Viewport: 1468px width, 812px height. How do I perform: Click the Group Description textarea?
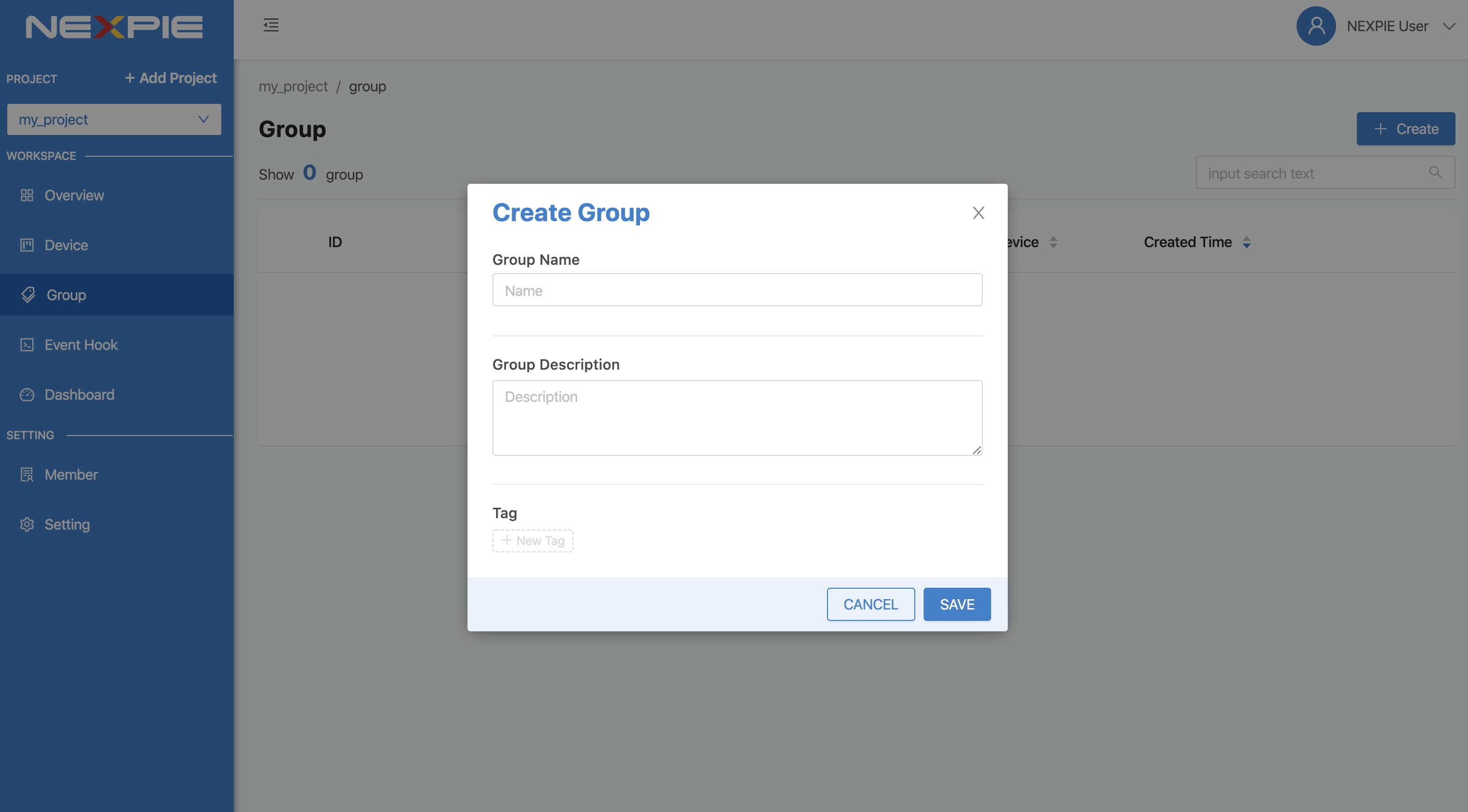pyautogui.click(x=737, y=417)
